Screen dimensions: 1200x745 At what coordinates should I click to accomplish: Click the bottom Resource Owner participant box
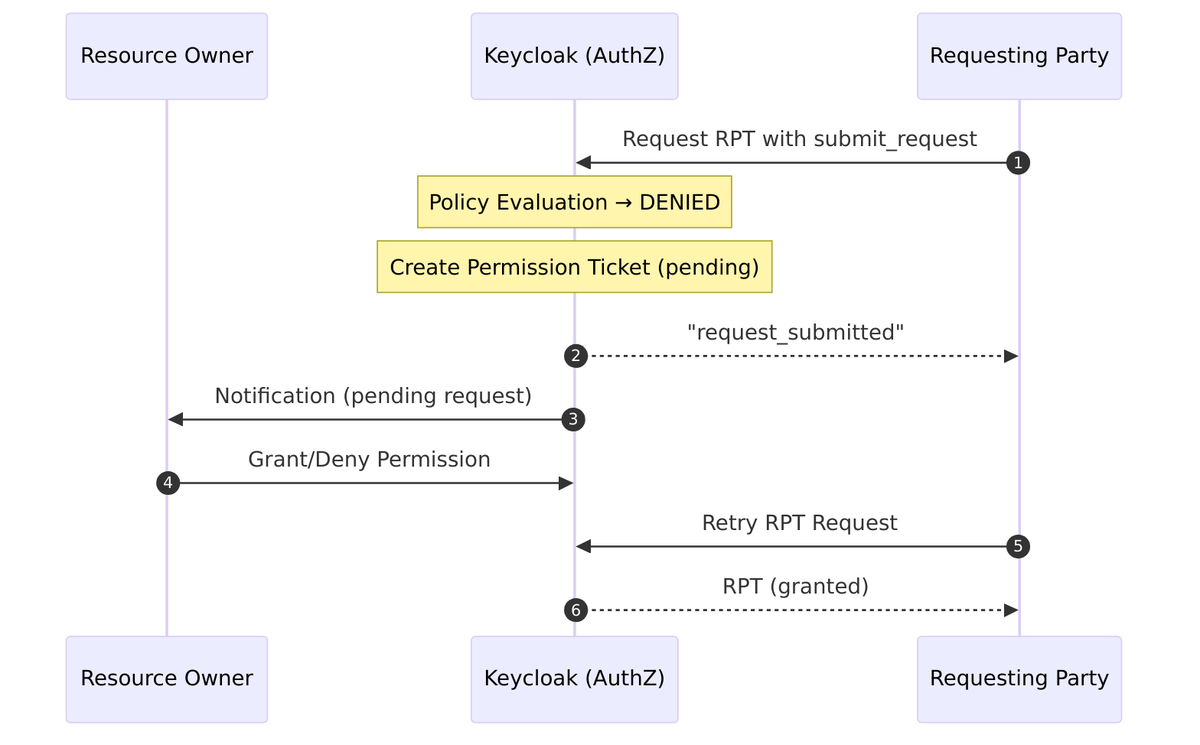(x=167, y=679)
